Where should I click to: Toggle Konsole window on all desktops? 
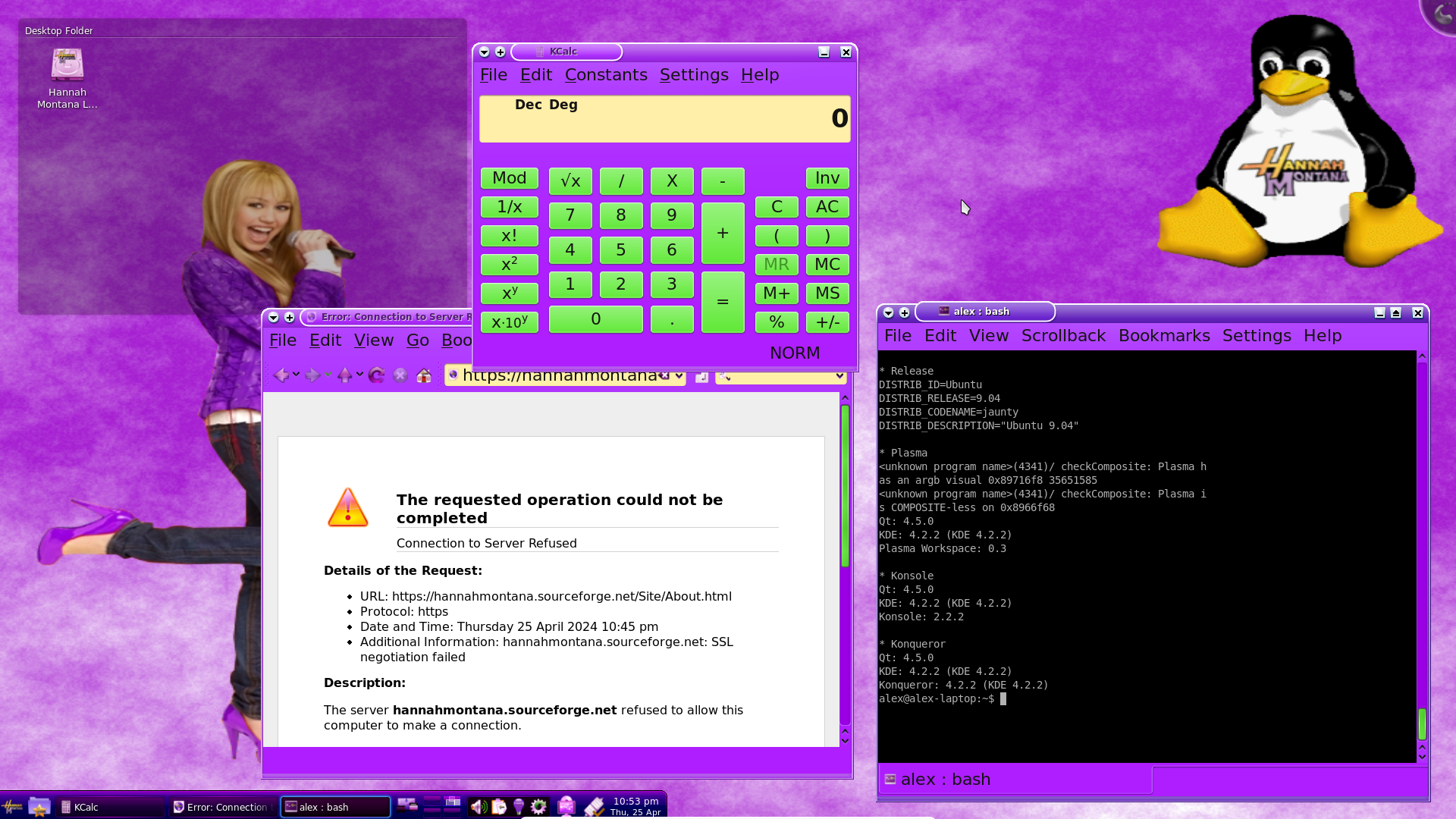[x=905, y=313]
